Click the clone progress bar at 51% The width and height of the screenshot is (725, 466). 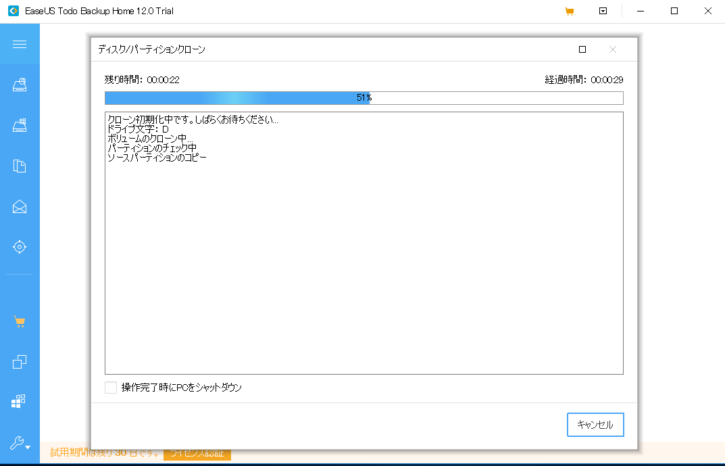point(363,98)
